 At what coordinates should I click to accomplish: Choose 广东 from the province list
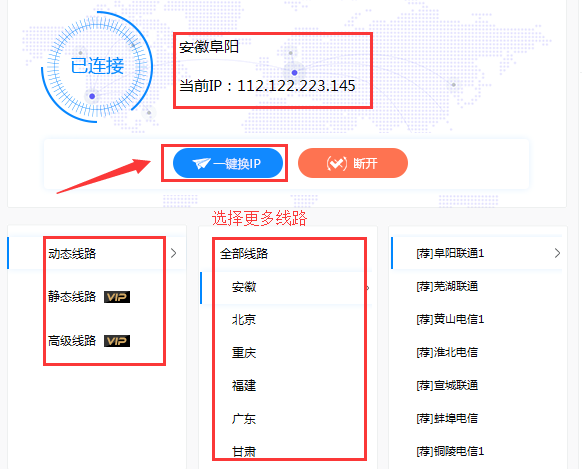pyautogui.click(x=244, y=419)
